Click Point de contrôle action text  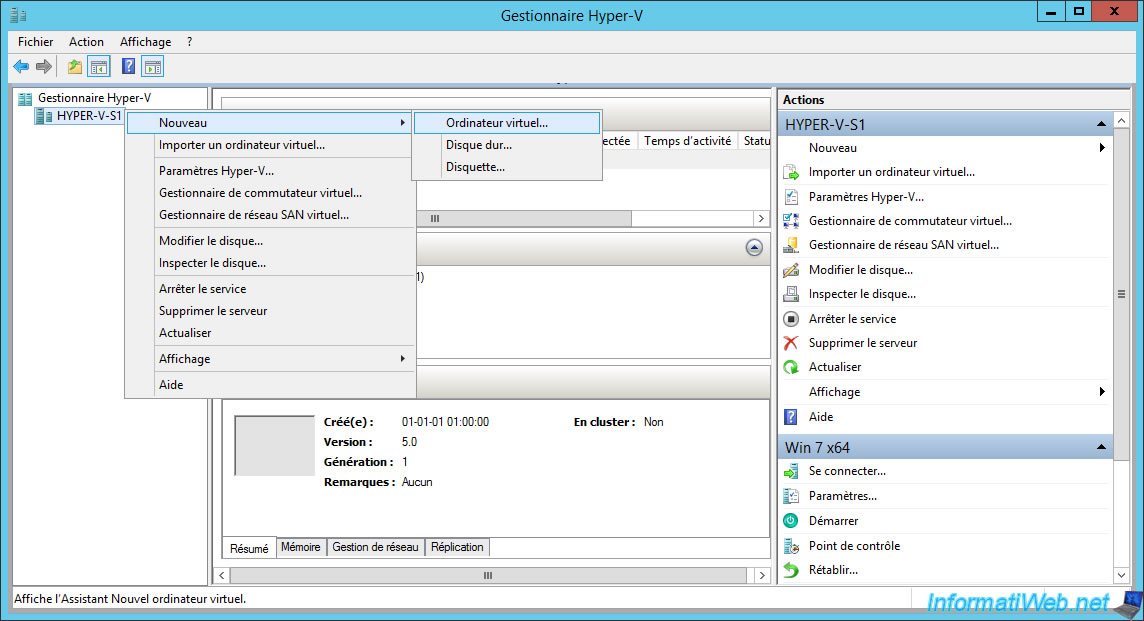click(x=854, y=546)
